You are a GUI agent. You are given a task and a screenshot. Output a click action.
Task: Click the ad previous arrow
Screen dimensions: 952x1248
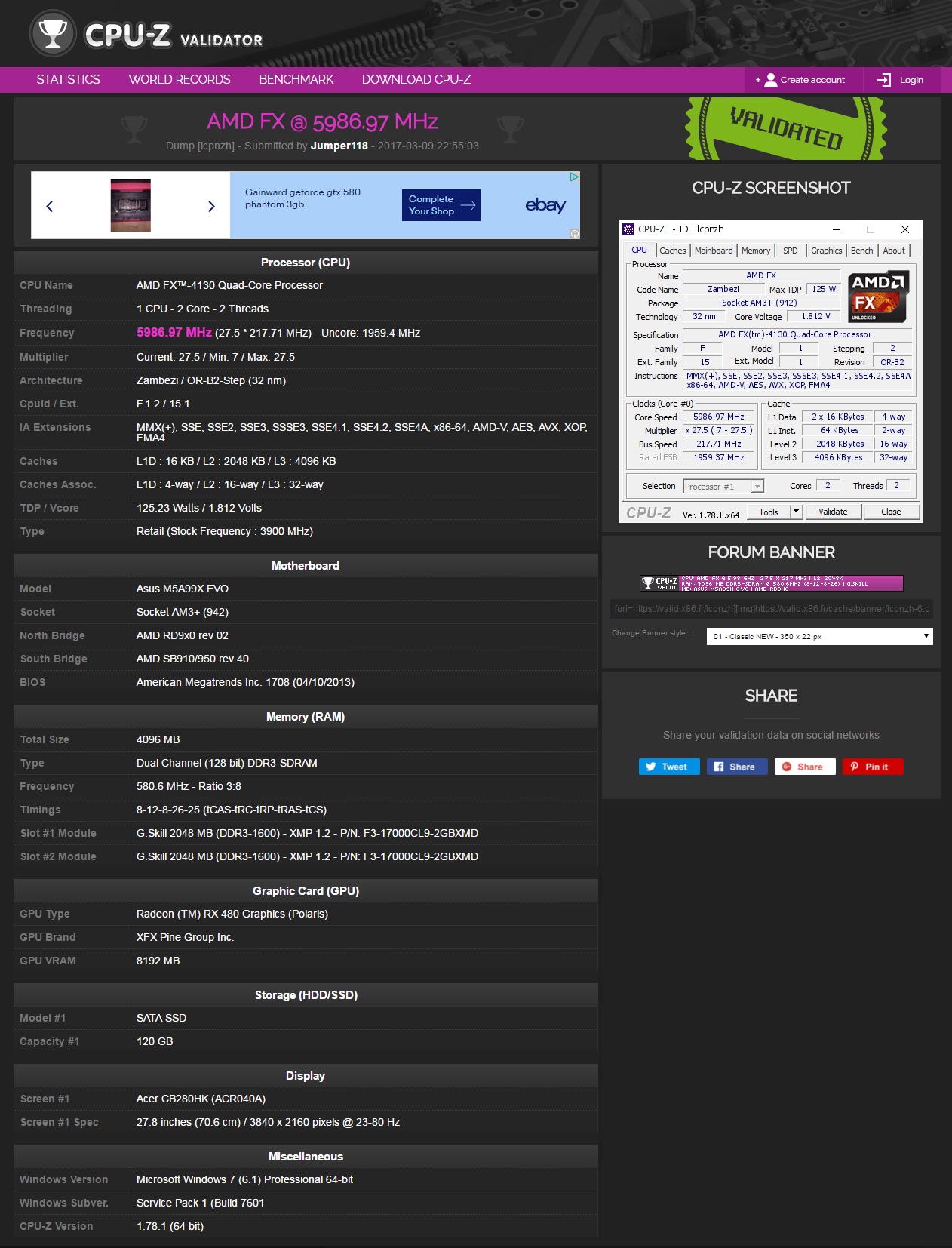point(50,206)
